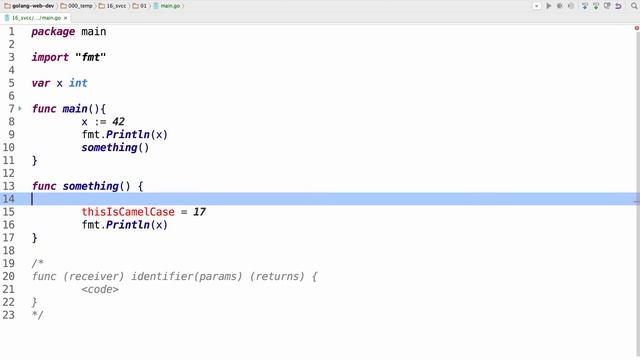The image size is (640, 360).
Task: Open Search Everywhere magnifier icon
Action: click(634, 6)
